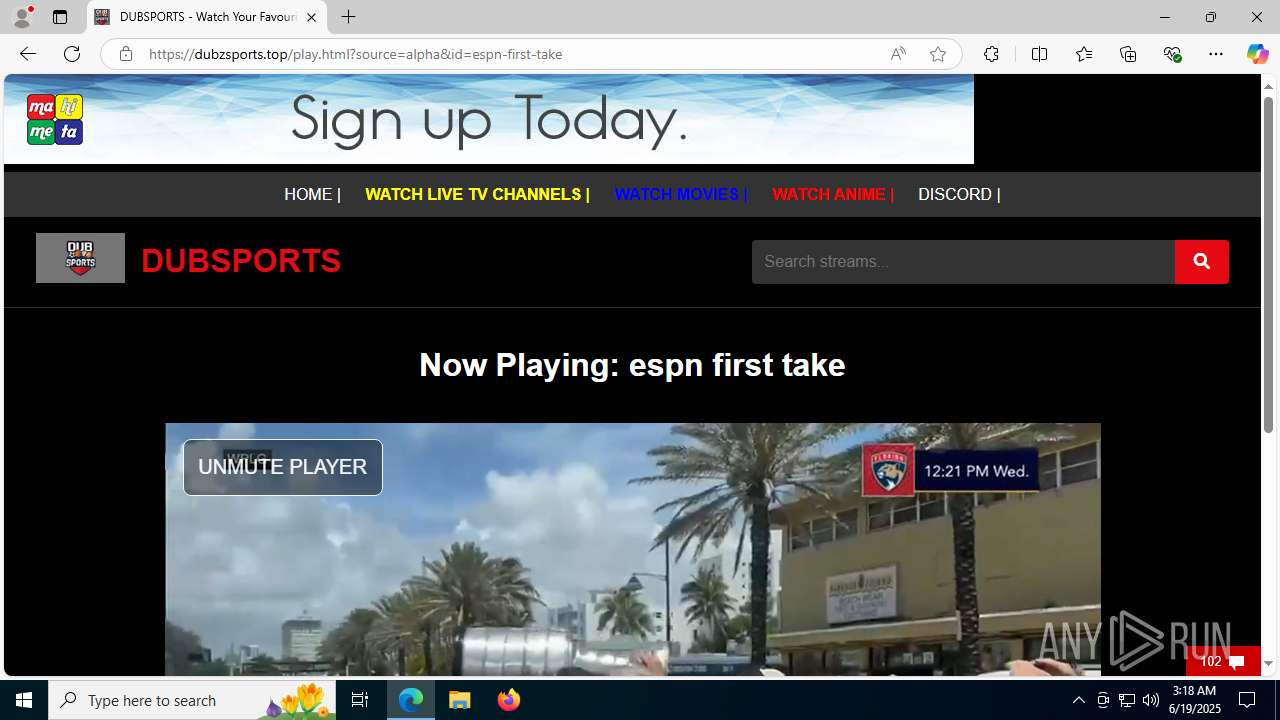
Task: Add this page to favorites star
Action: tap(937, 54)
